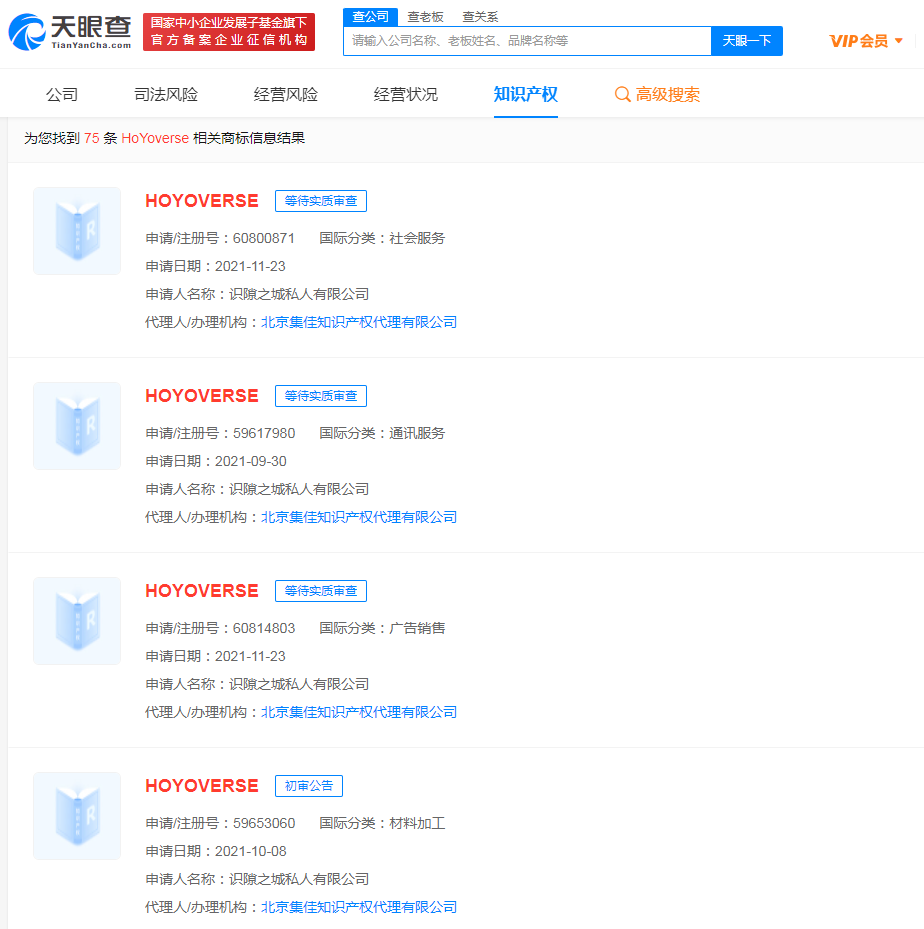Image resolution: width=924 pixels, height=929 pixels.
Task: Select the 查公司 search tab
Action: 370,17
